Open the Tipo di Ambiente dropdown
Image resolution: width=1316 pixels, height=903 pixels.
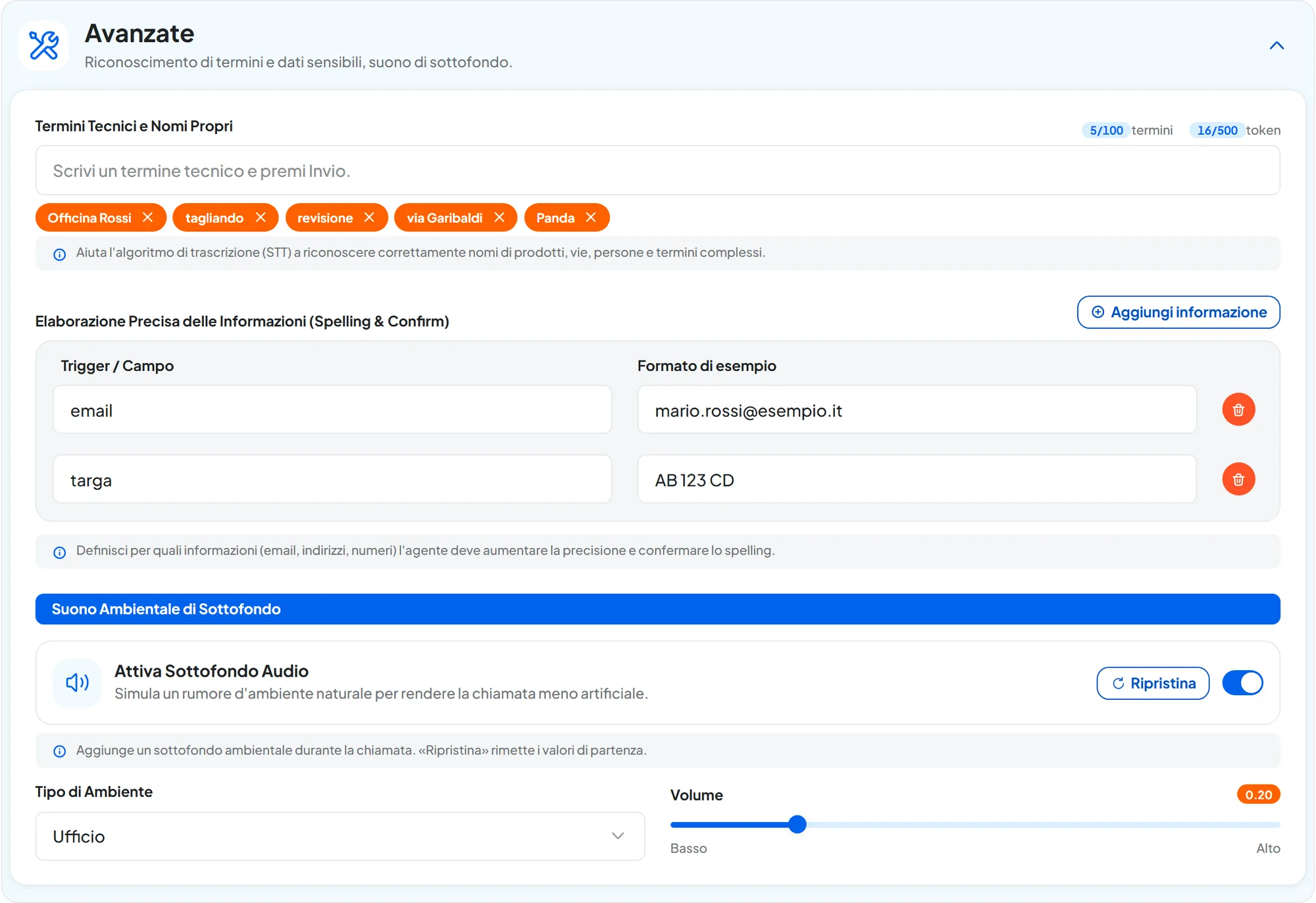tap(340, 836)
